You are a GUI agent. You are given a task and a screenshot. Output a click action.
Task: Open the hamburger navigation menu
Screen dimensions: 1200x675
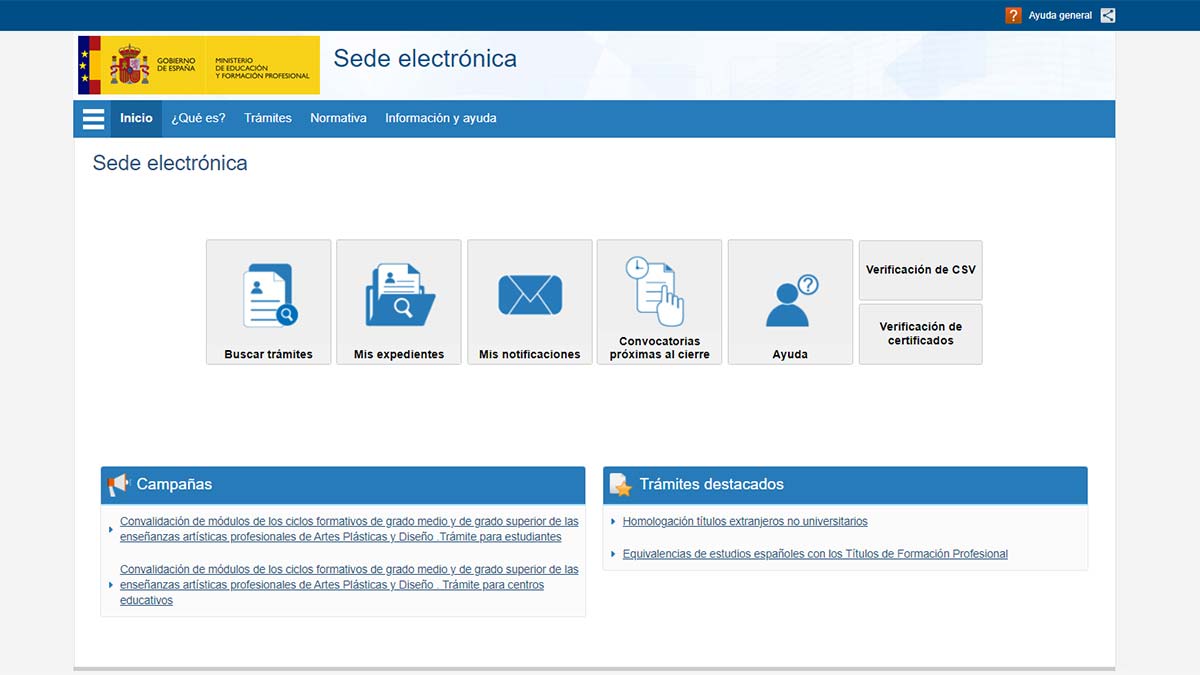pyautogui.click(x=93, y=118)
